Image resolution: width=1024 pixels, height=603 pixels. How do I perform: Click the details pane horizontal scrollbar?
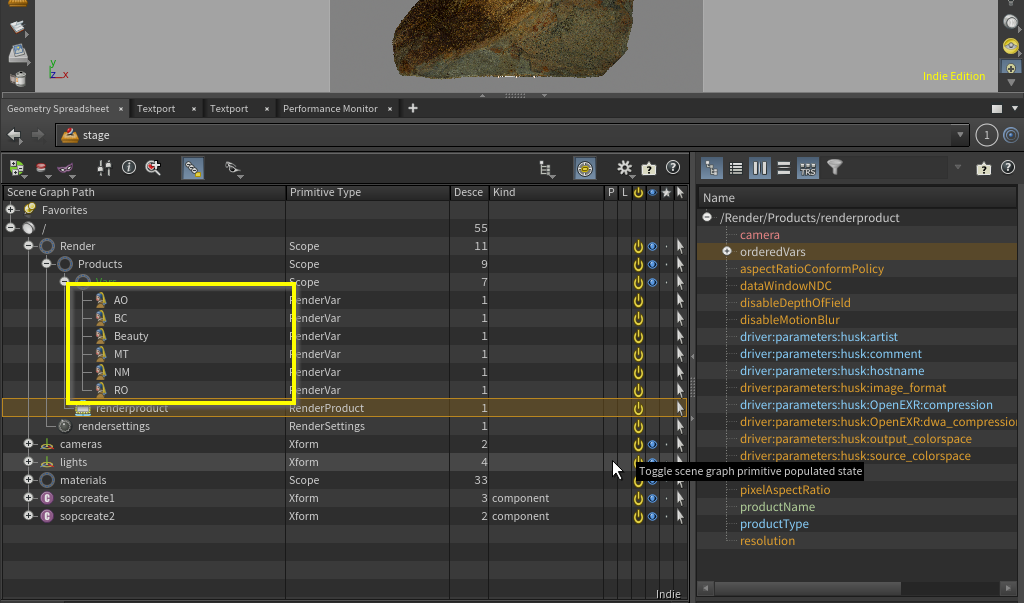tap(806, 588)
